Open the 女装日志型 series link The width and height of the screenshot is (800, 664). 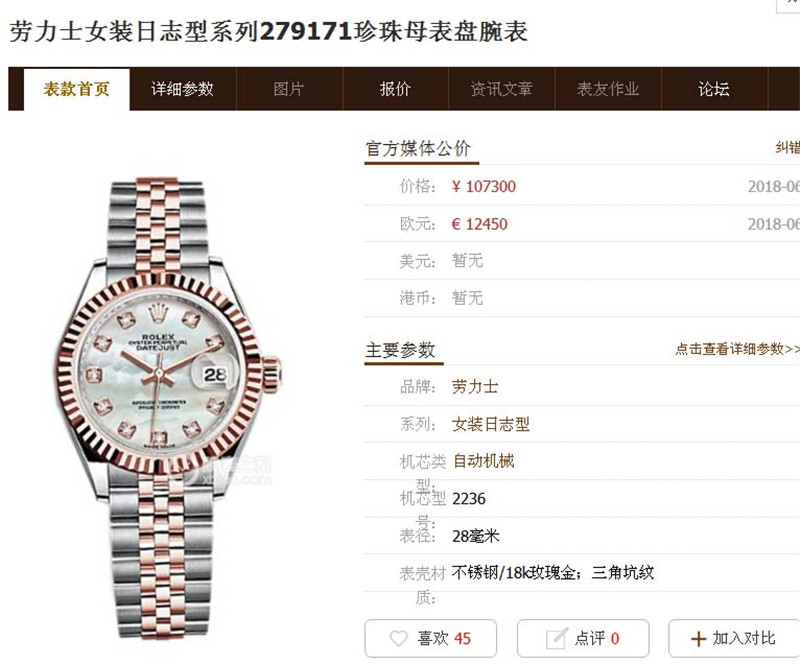(491, 424)
